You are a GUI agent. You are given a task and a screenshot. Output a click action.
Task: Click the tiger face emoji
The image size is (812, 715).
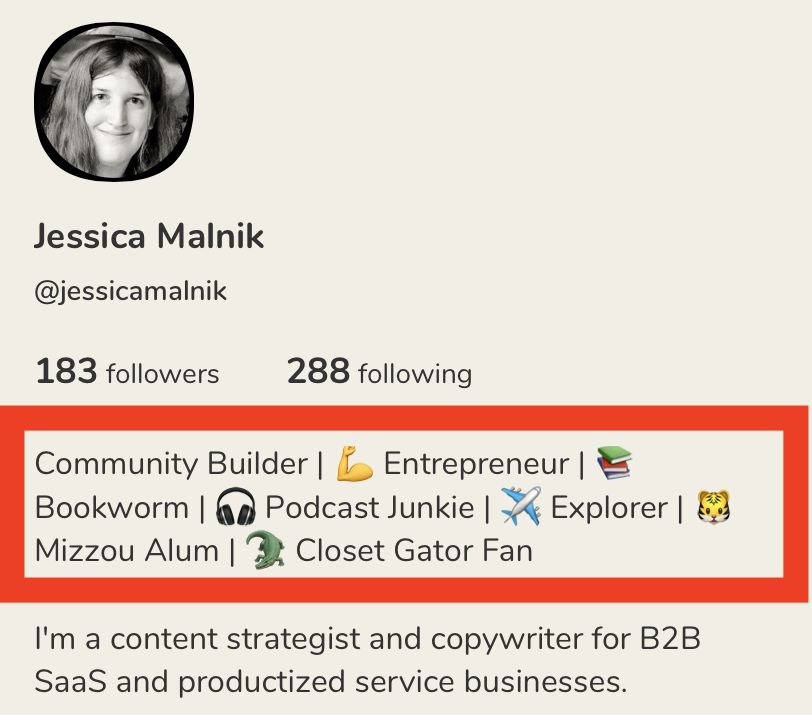click(713, 508)
